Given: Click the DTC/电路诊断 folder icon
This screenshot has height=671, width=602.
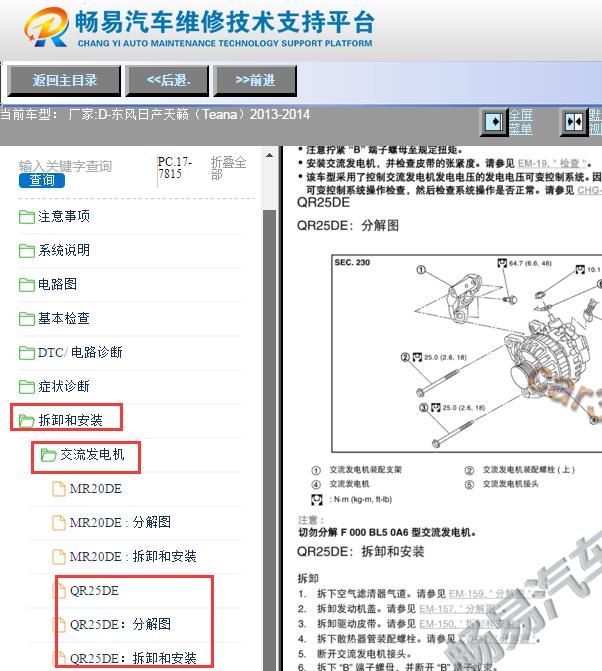Looking at the screenshot, I should click(27, 353).
